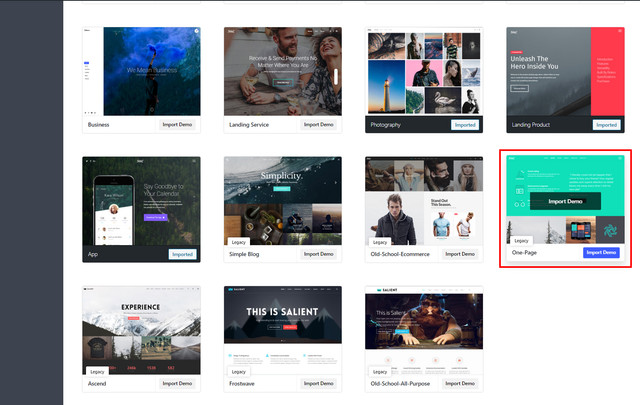Click the Legacy tag on Ascend
Image resolution: width=640 pixels, height=405 pixels.
pyautogui.click(x=97, y=372)
